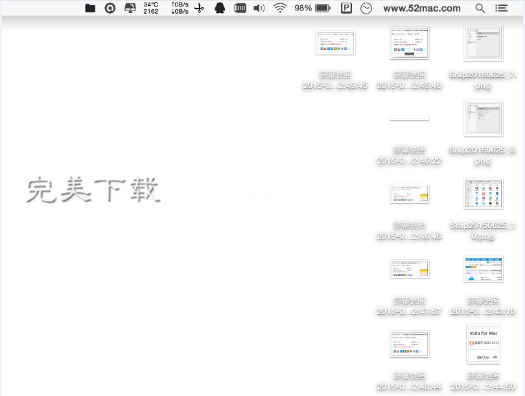Select the Snip20150625_8.png file thumbnail

click(483, 118)
